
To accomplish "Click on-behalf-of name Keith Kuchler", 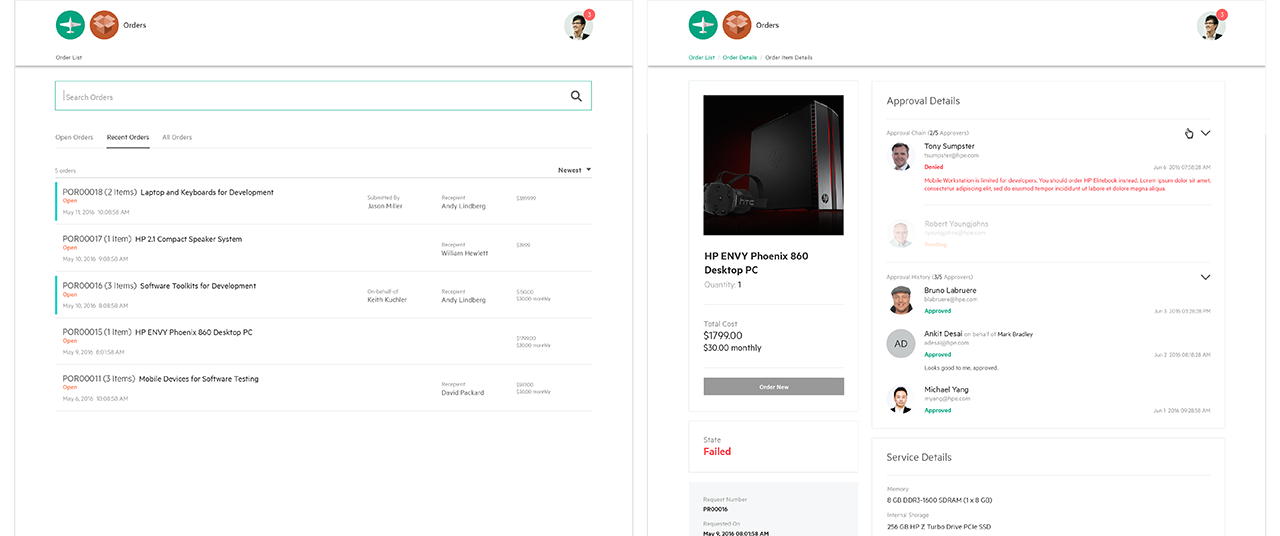I will tap(387, 300).
